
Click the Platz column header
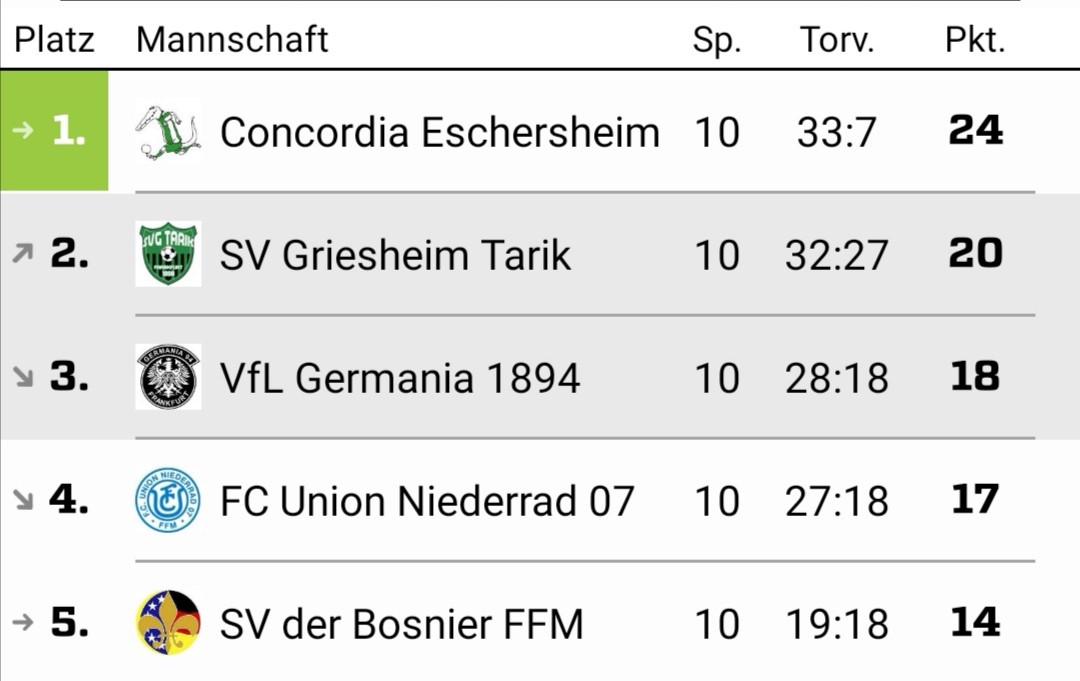[x=54, y=39]
